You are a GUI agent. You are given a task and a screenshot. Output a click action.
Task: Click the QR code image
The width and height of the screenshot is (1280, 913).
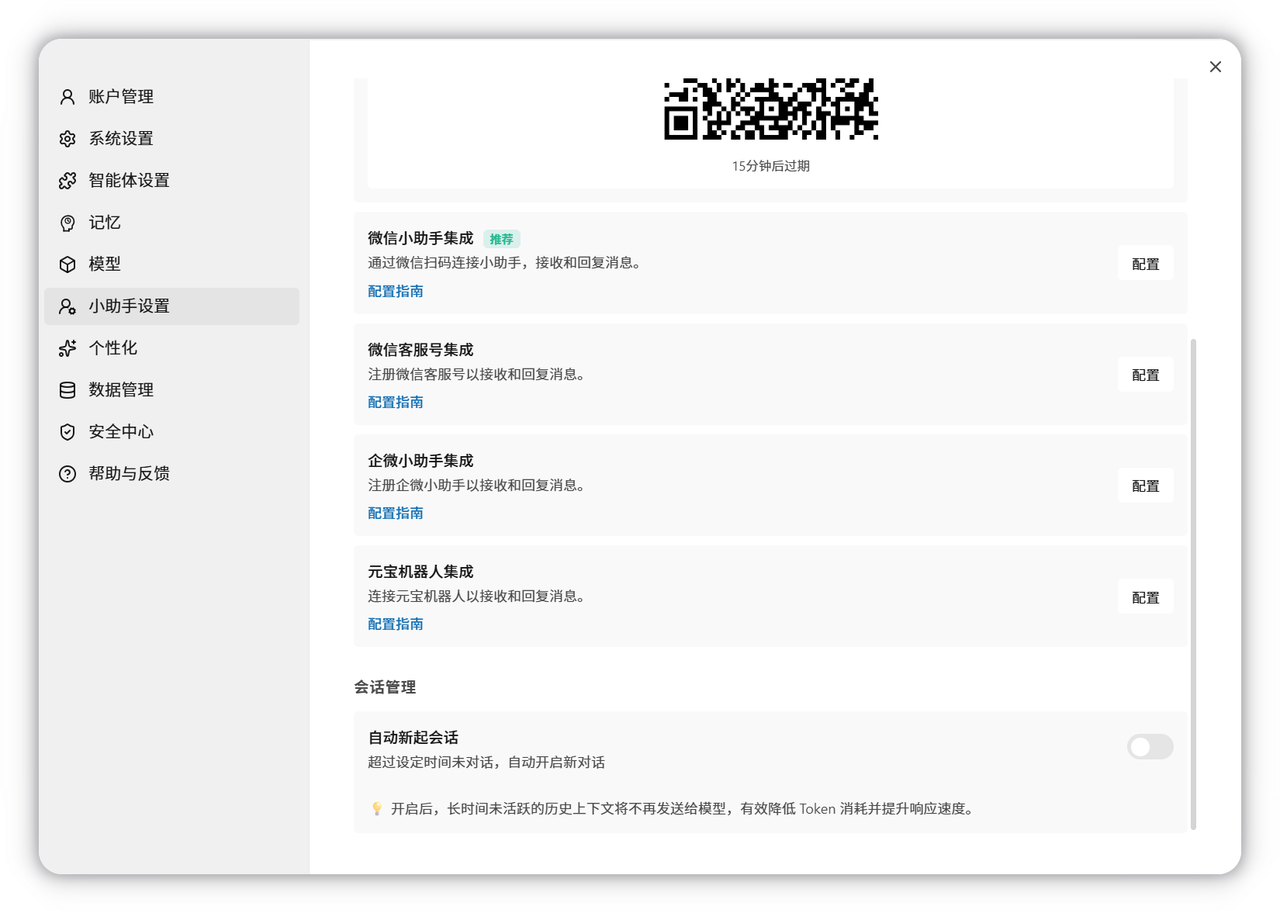[771, 109]
